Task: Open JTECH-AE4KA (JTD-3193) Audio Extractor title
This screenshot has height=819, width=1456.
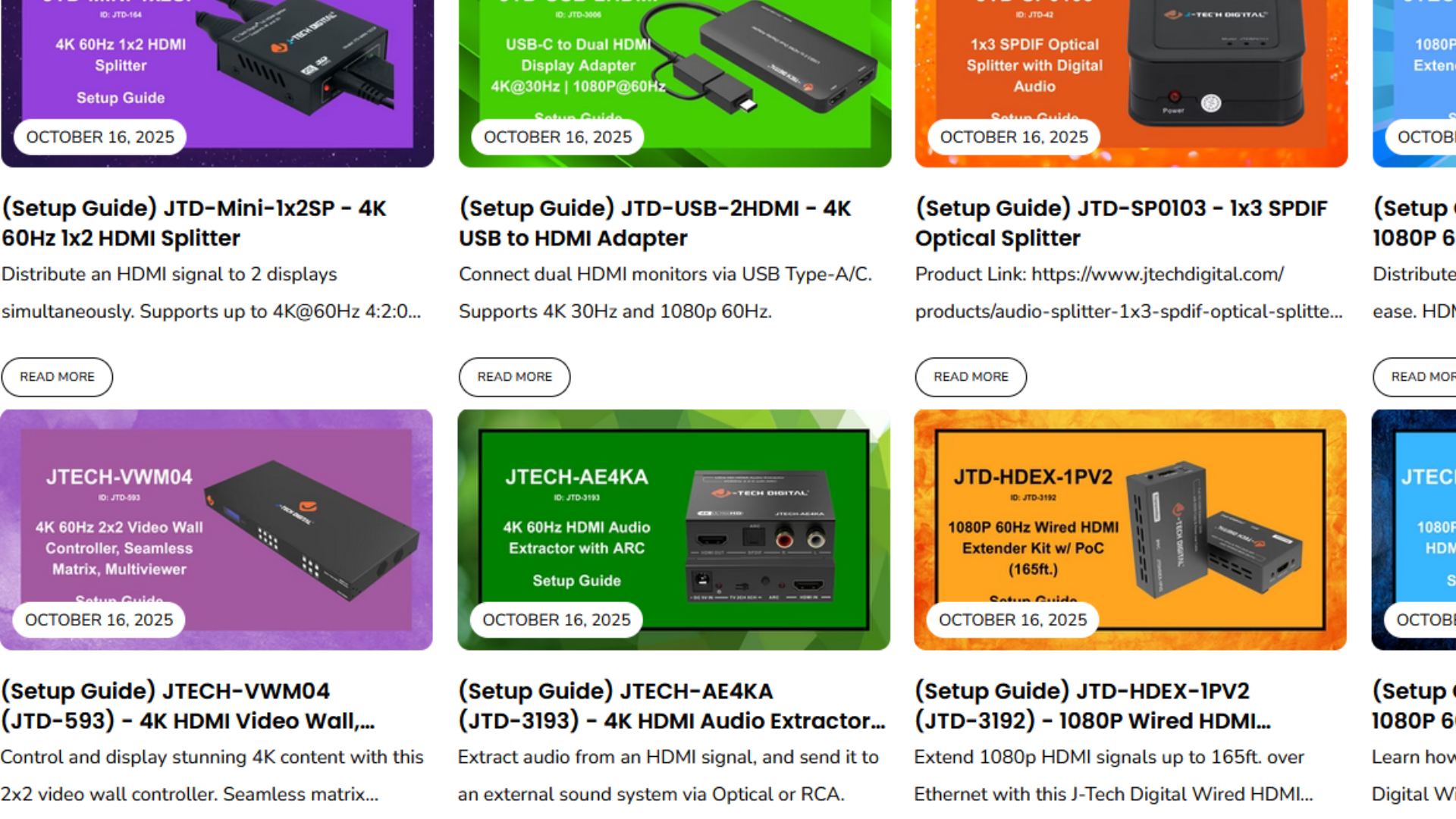Action: pyautogui.click(x=672, y=706)
